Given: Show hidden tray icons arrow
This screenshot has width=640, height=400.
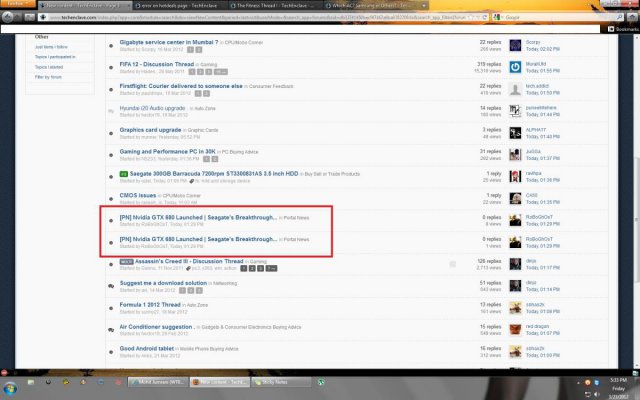Looking at the screenshot, I should (x=578, y=383).
